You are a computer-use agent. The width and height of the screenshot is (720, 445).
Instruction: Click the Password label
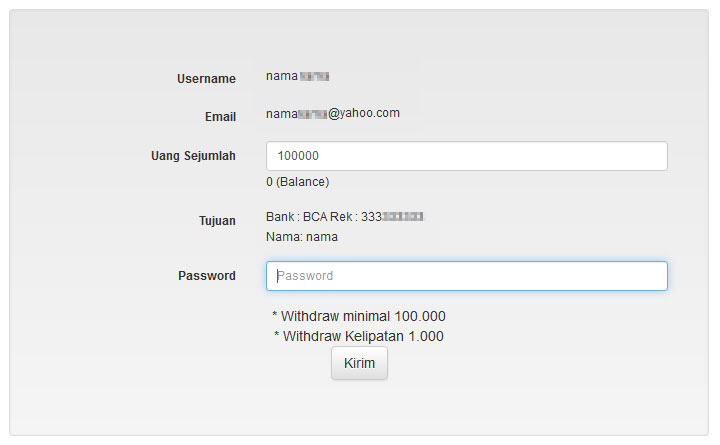click(x=207, y=276)
